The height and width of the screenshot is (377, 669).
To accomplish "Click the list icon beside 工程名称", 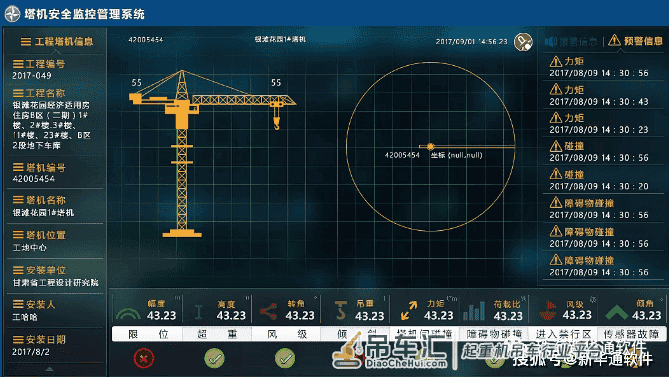I will coord(18,93).
